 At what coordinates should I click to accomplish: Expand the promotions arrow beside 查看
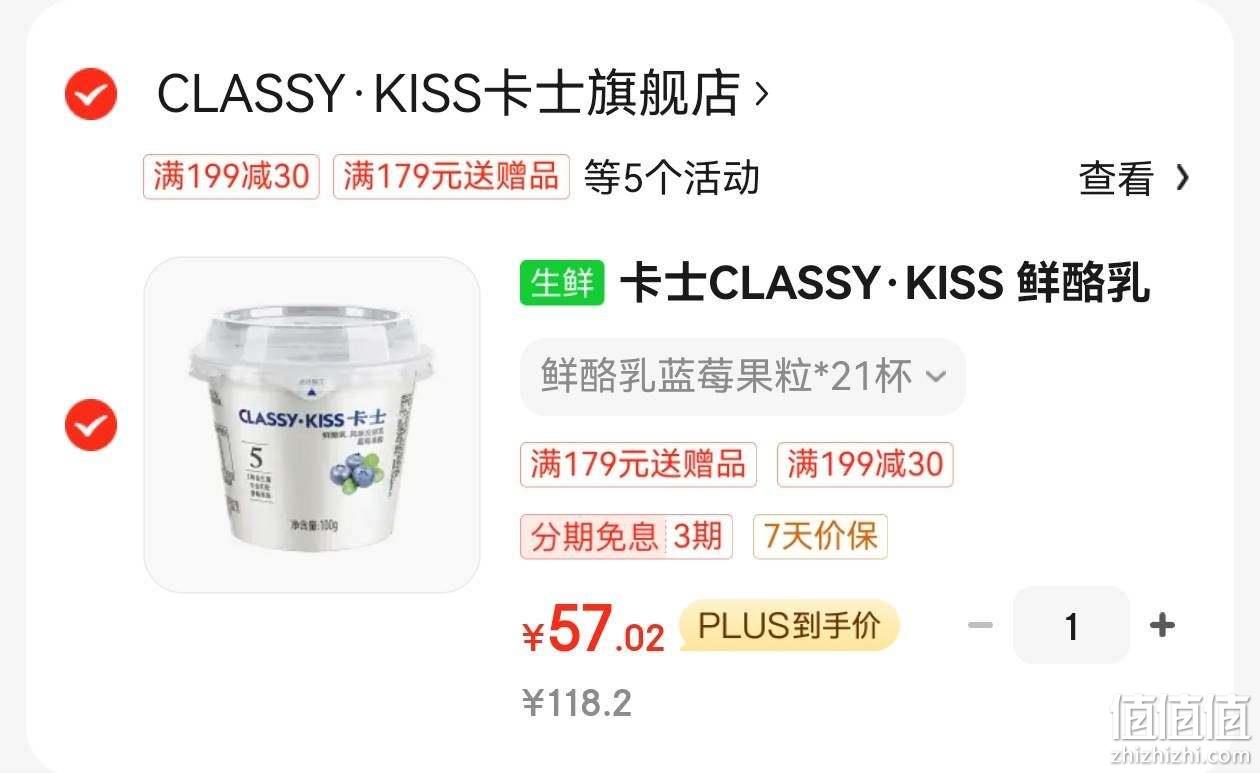click(x=1182, y=178)
